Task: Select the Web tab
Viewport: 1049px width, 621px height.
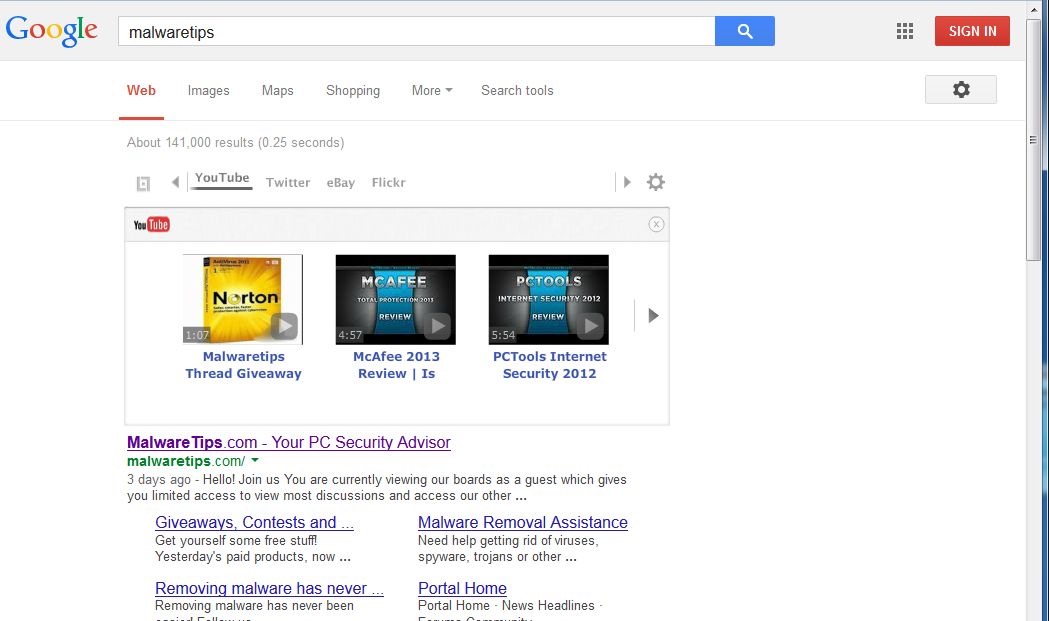Action: pyautogui.click(x=141, y=90)
